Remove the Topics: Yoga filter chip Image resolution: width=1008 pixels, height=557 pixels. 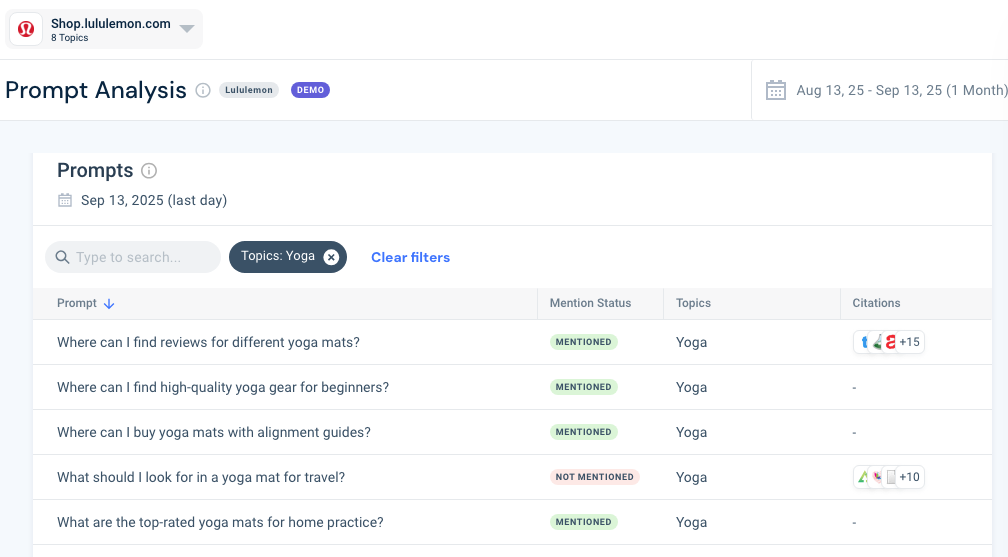tap(331, 257)
